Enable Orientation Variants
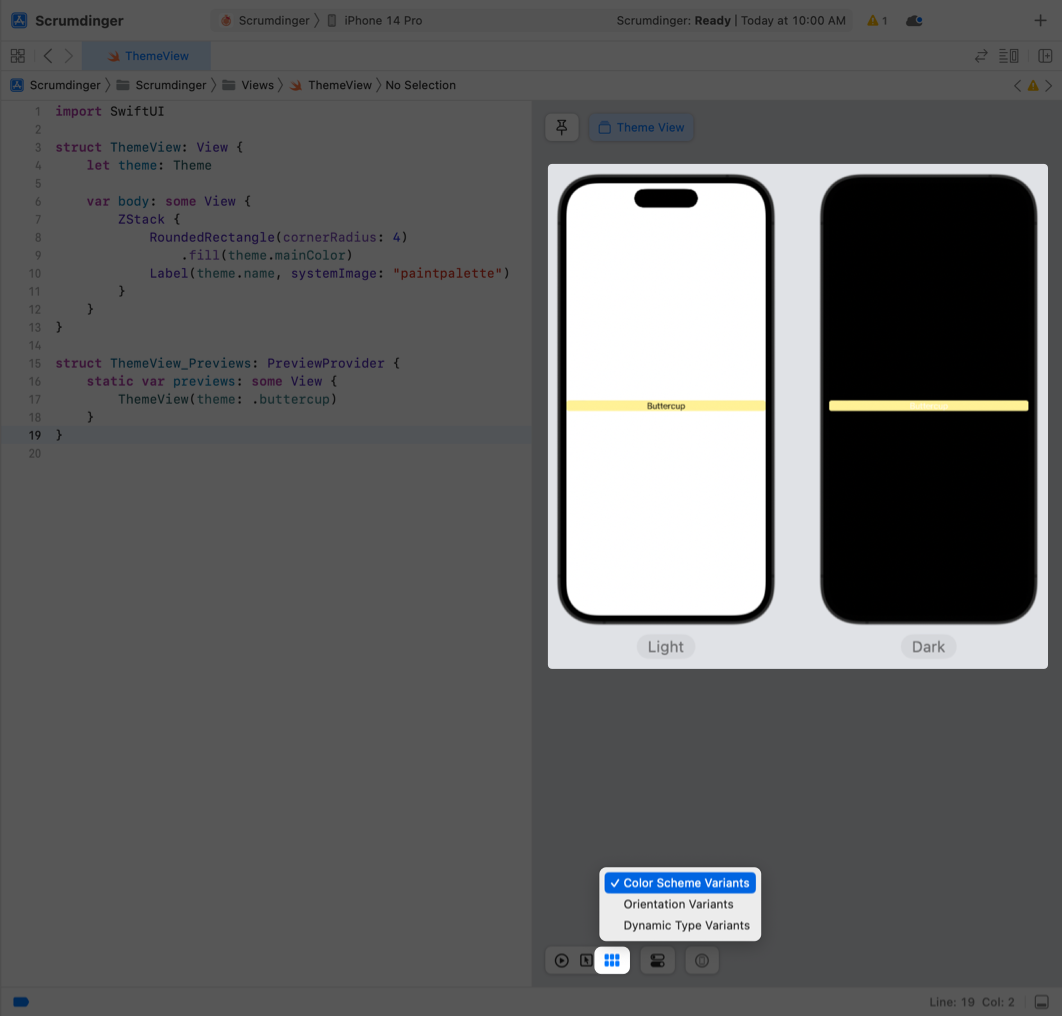Viewport: 1062px width, 1016px height. tap(677, 904)
